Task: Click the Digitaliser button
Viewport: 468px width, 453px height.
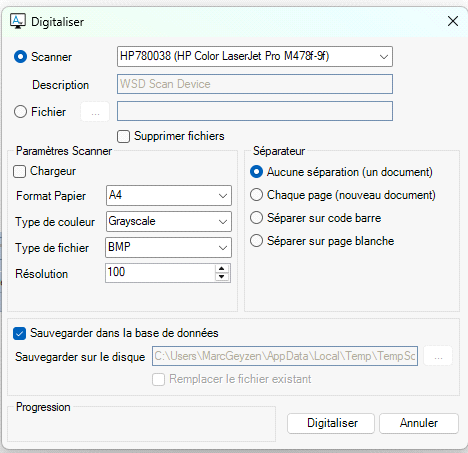Action: point(331,423)
